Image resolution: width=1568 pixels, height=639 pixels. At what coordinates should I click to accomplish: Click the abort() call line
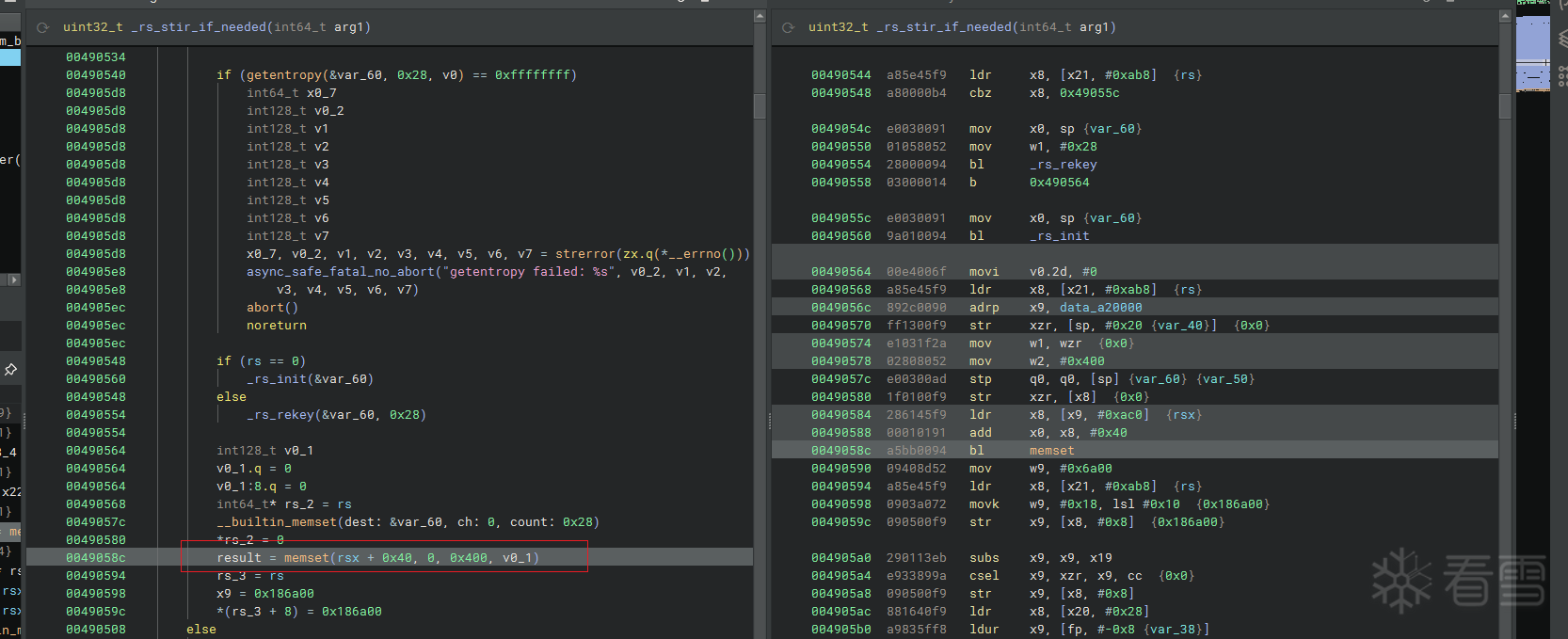[x=273, y=308]
